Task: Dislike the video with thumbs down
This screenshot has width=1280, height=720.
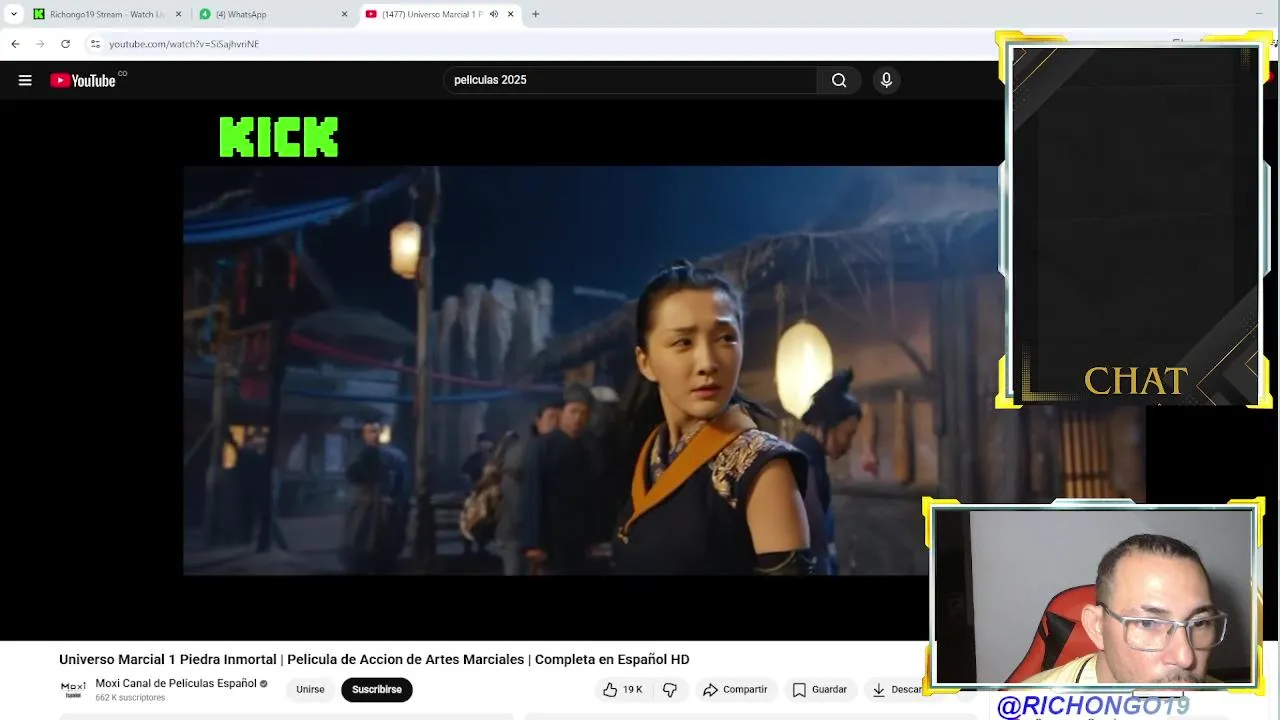Action: tap(670, 689)
